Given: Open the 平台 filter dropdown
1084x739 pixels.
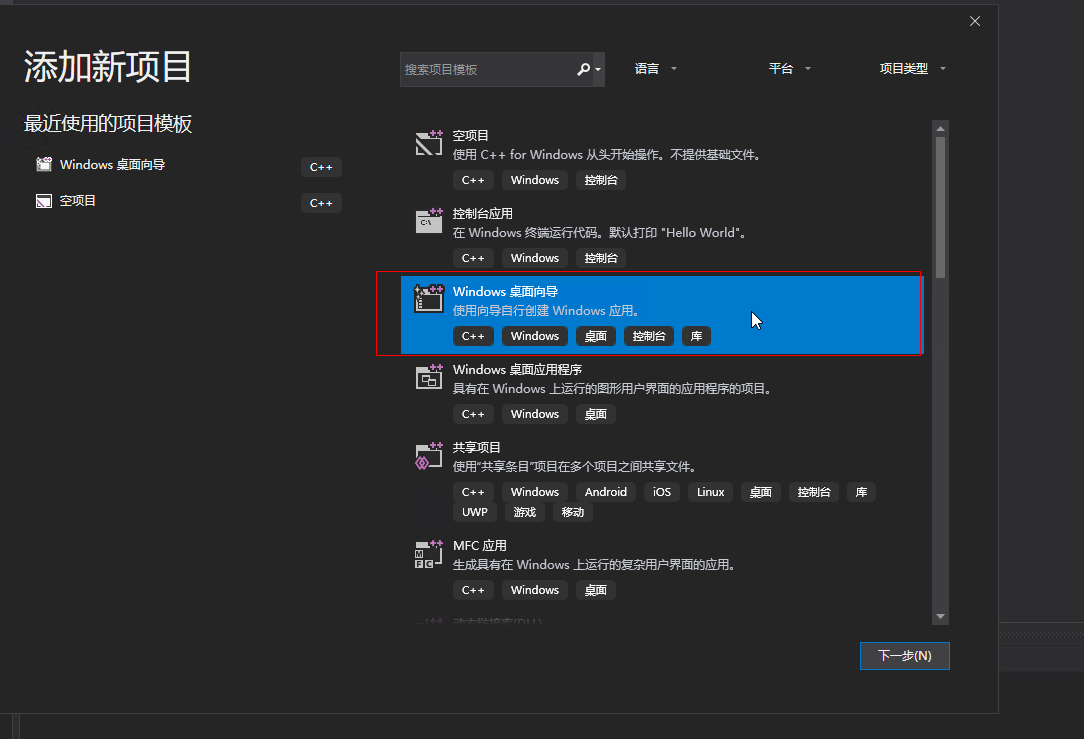Looking at the screenshot, I should click(x=789, y=68).
